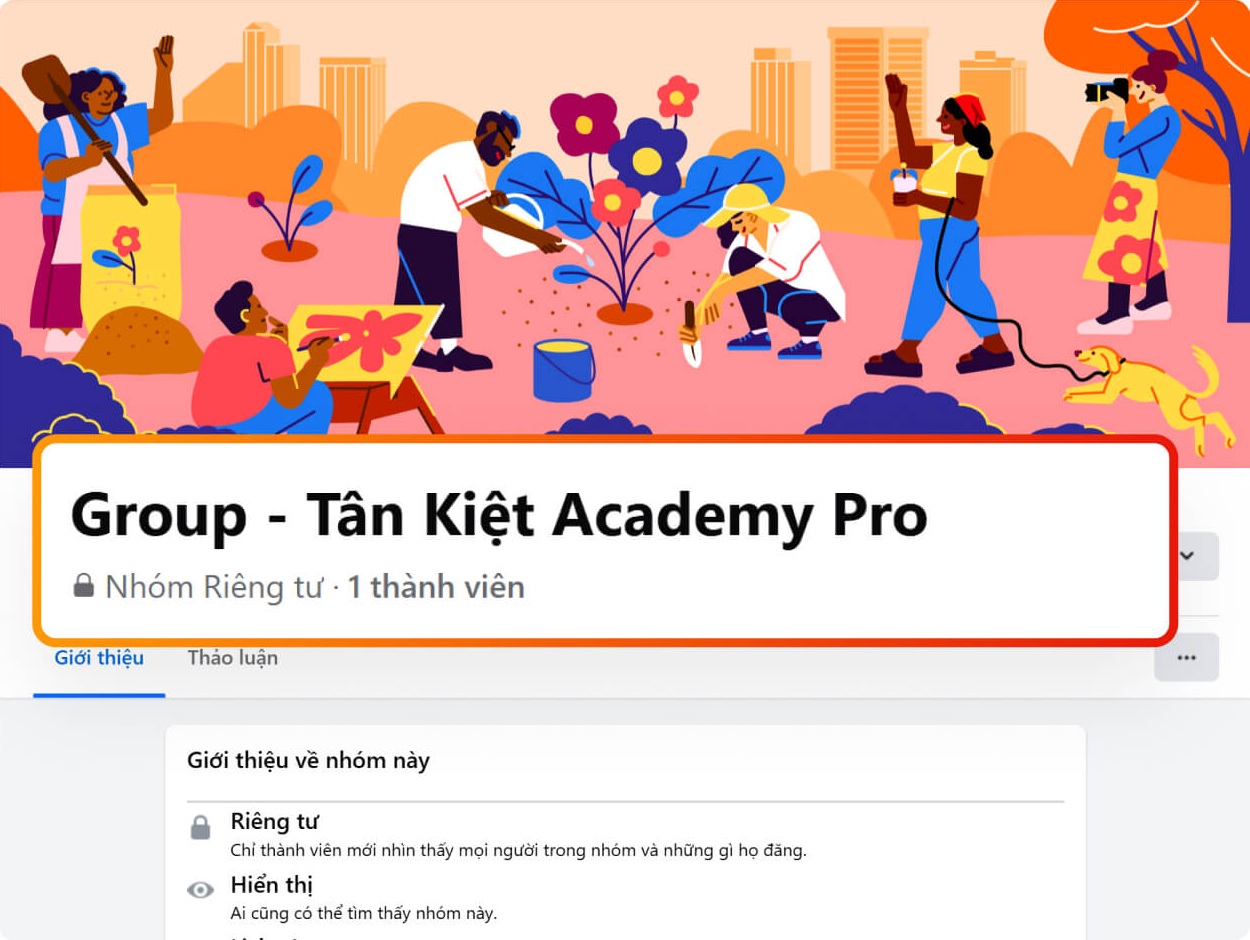The image size is (1250, 940).
Task: Click the Riêng tư heading in about section
Action: (x=274, y=822)
